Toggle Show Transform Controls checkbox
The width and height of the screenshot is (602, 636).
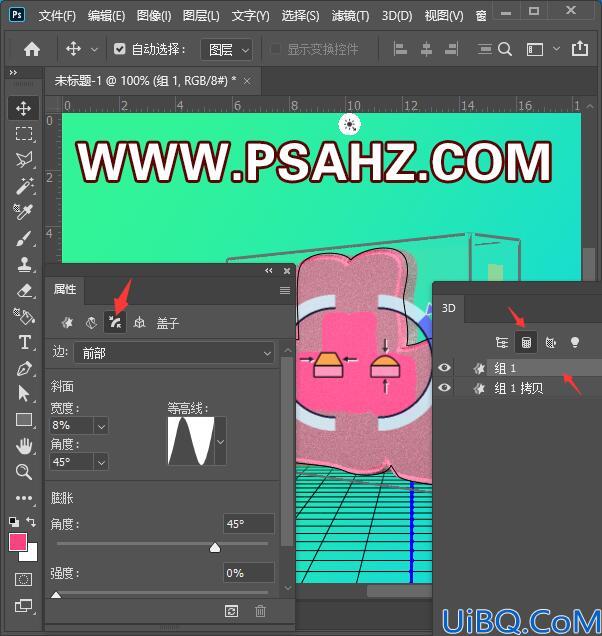[275, 49]
